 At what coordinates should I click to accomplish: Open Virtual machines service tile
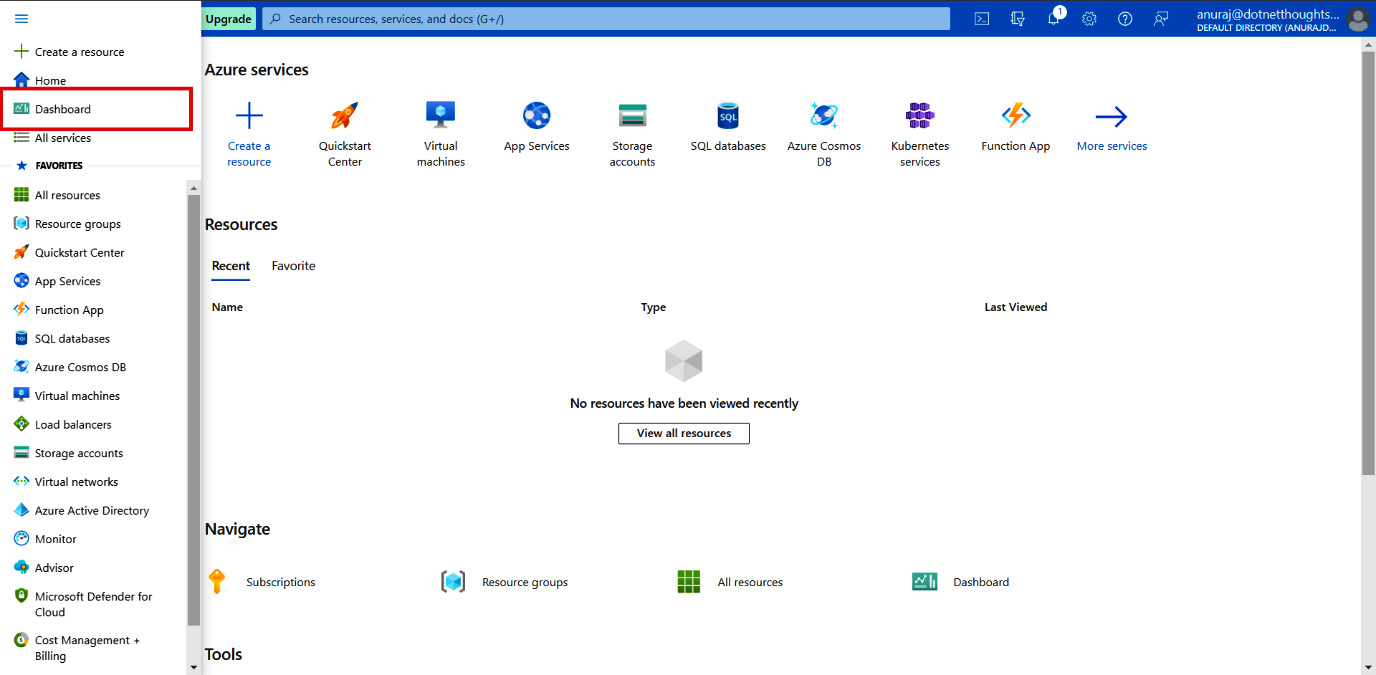(441, 133)
